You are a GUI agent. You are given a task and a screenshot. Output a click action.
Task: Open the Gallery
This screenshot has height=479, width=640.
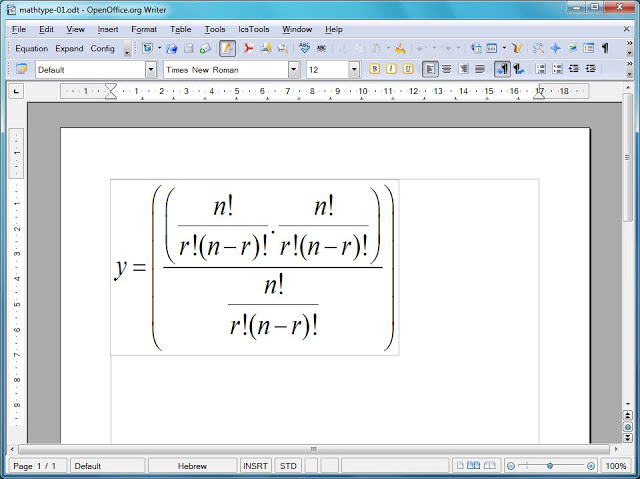click(572, 49)
